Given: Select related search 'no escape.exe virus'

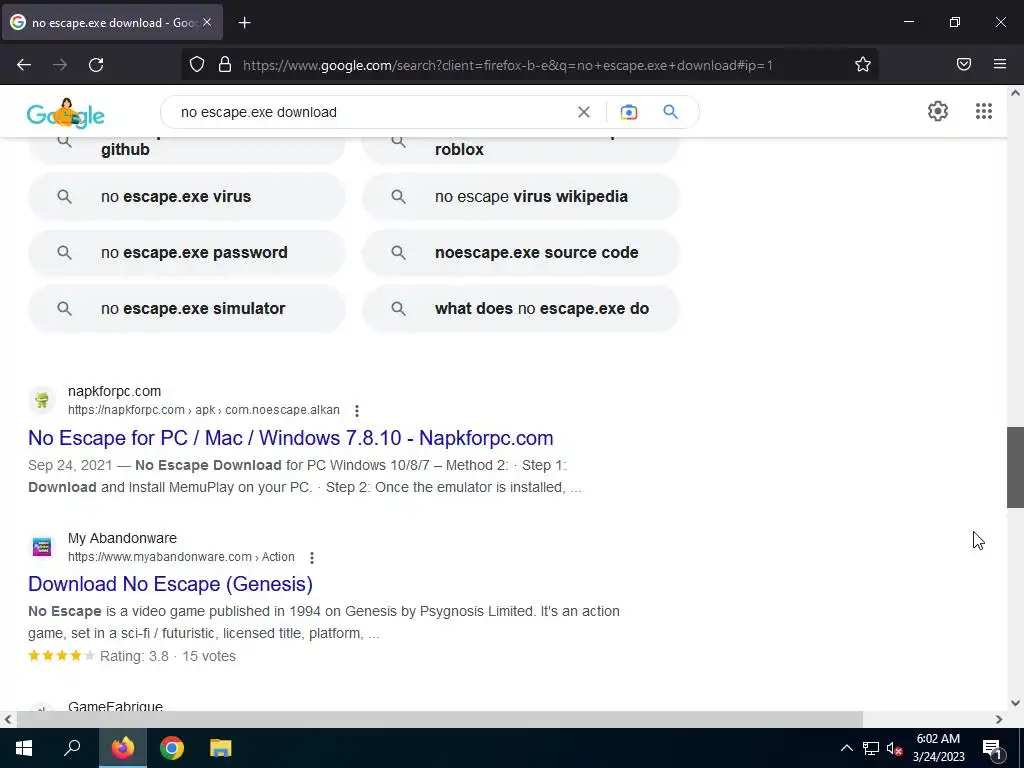Looking at the screenshot, I should pos(187,197).
